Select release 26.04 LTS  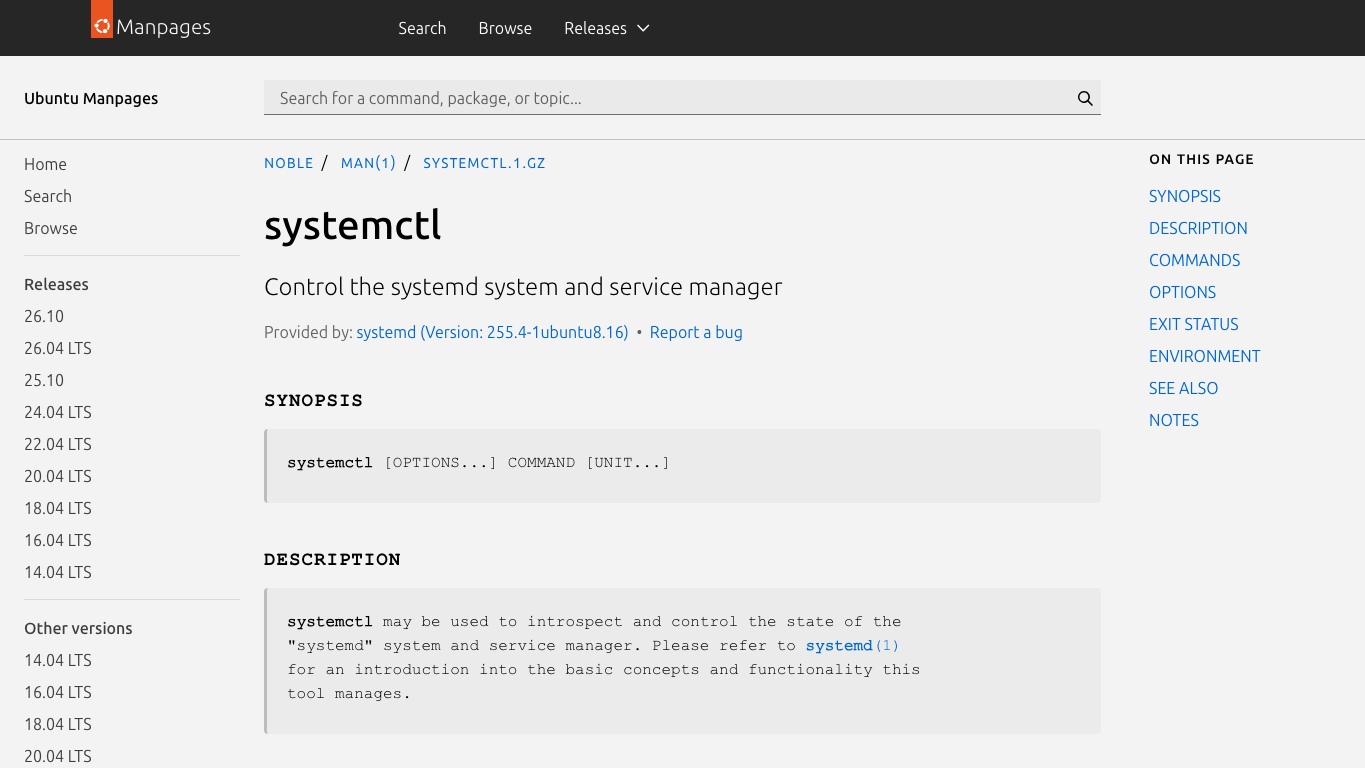[x=58, y=348]
